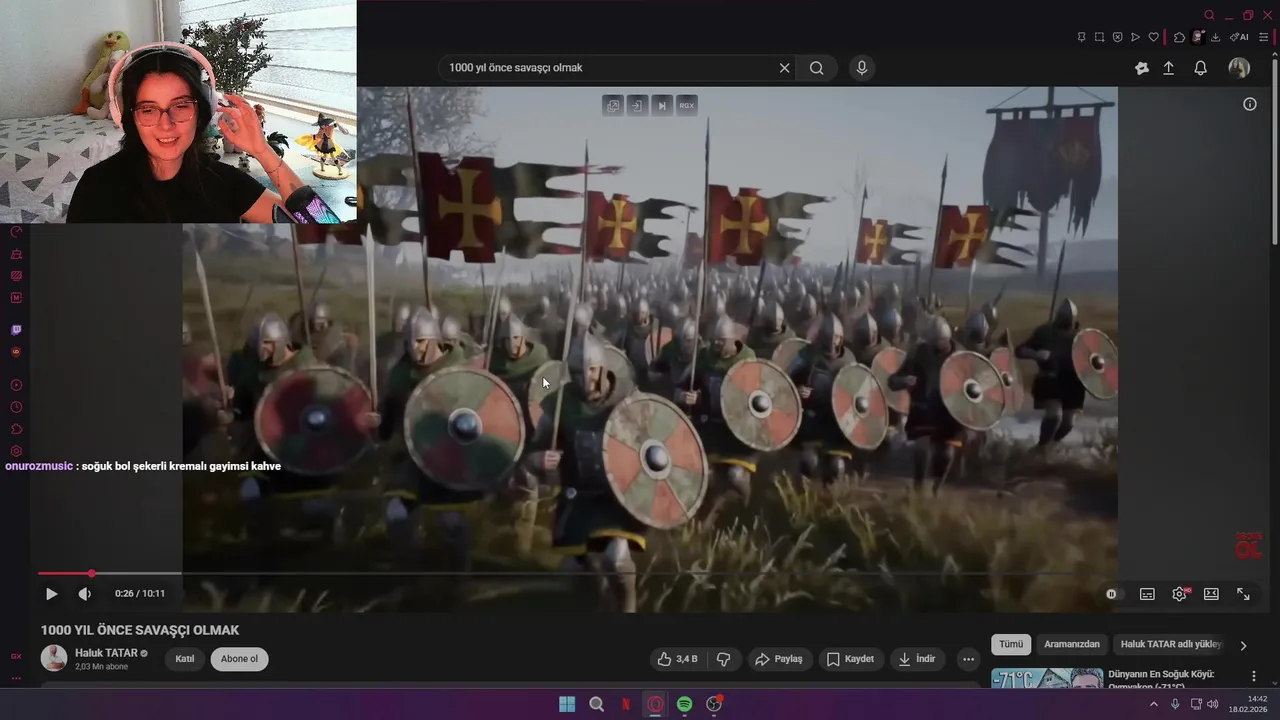Switch to theater mode view

point(1211,594)
